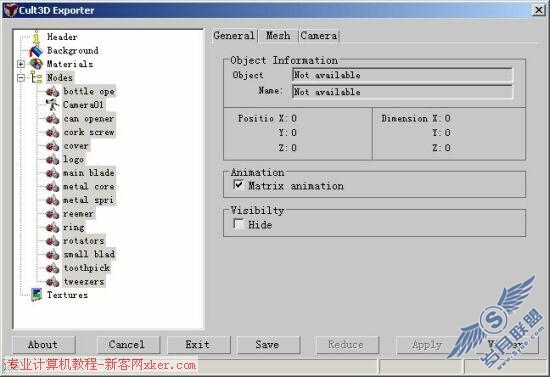Click the Object field showing Not available
Image resolution: width=550 pixels, height=377 pixels.
(x=403, y=75)
